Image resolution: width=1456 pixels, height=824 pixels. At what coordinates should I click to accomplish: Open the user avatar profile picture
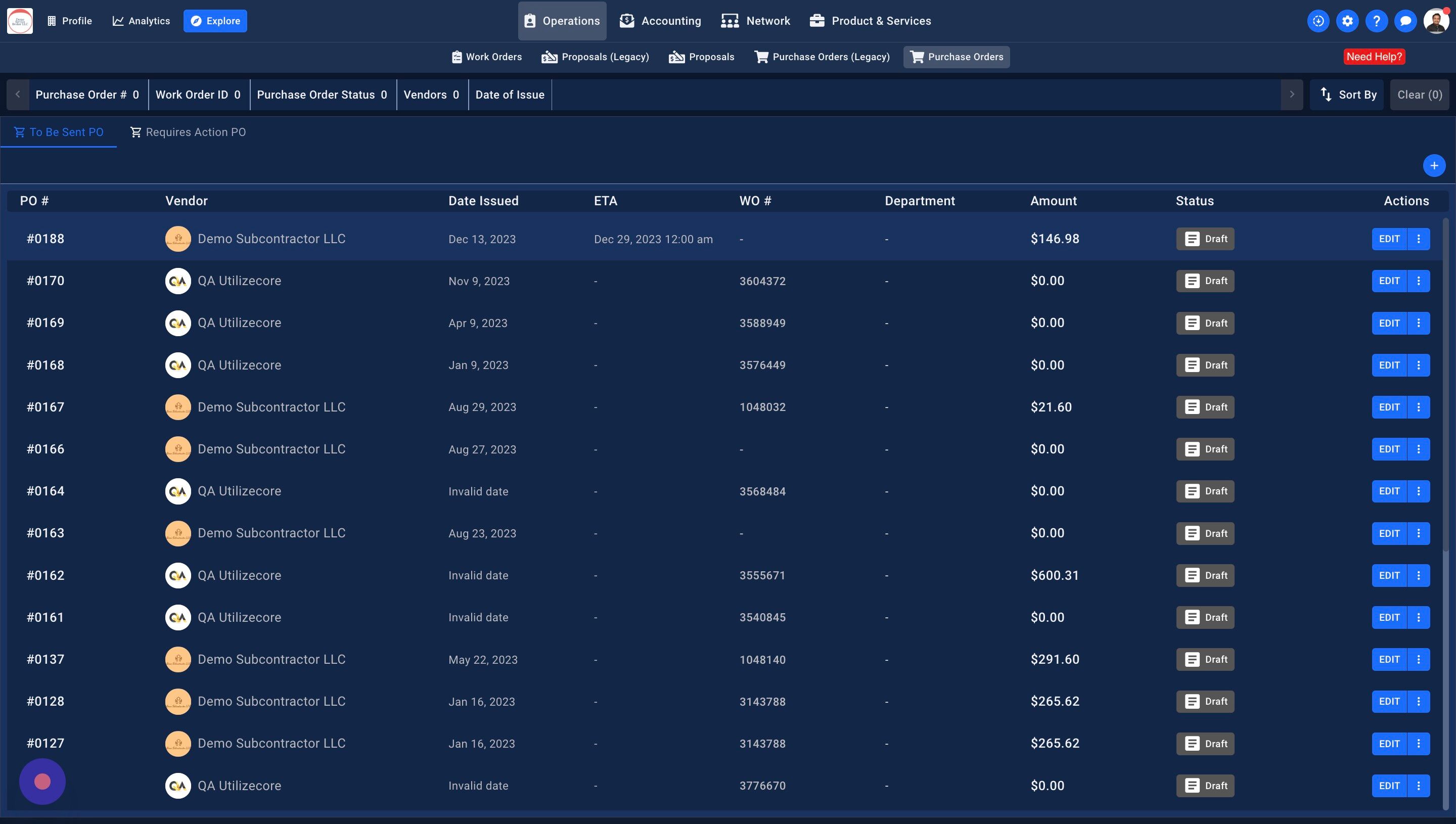pos(1436,21)
